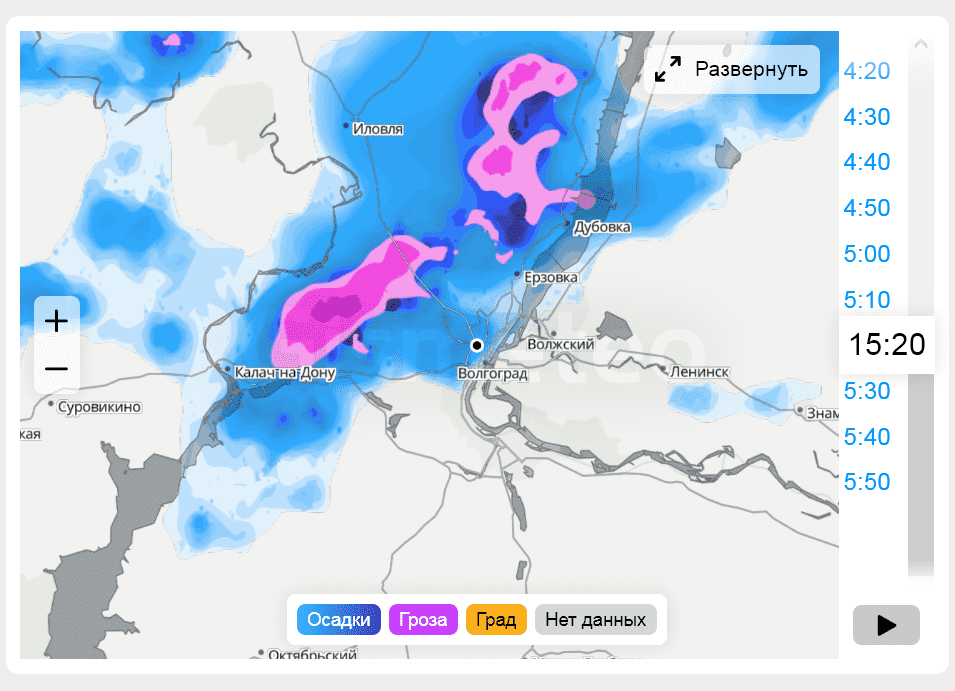Viewport: 955px width, 691px height.
Task: Zoom in the map with plus button
Action: pyautogui.click(x=57, y=321)
